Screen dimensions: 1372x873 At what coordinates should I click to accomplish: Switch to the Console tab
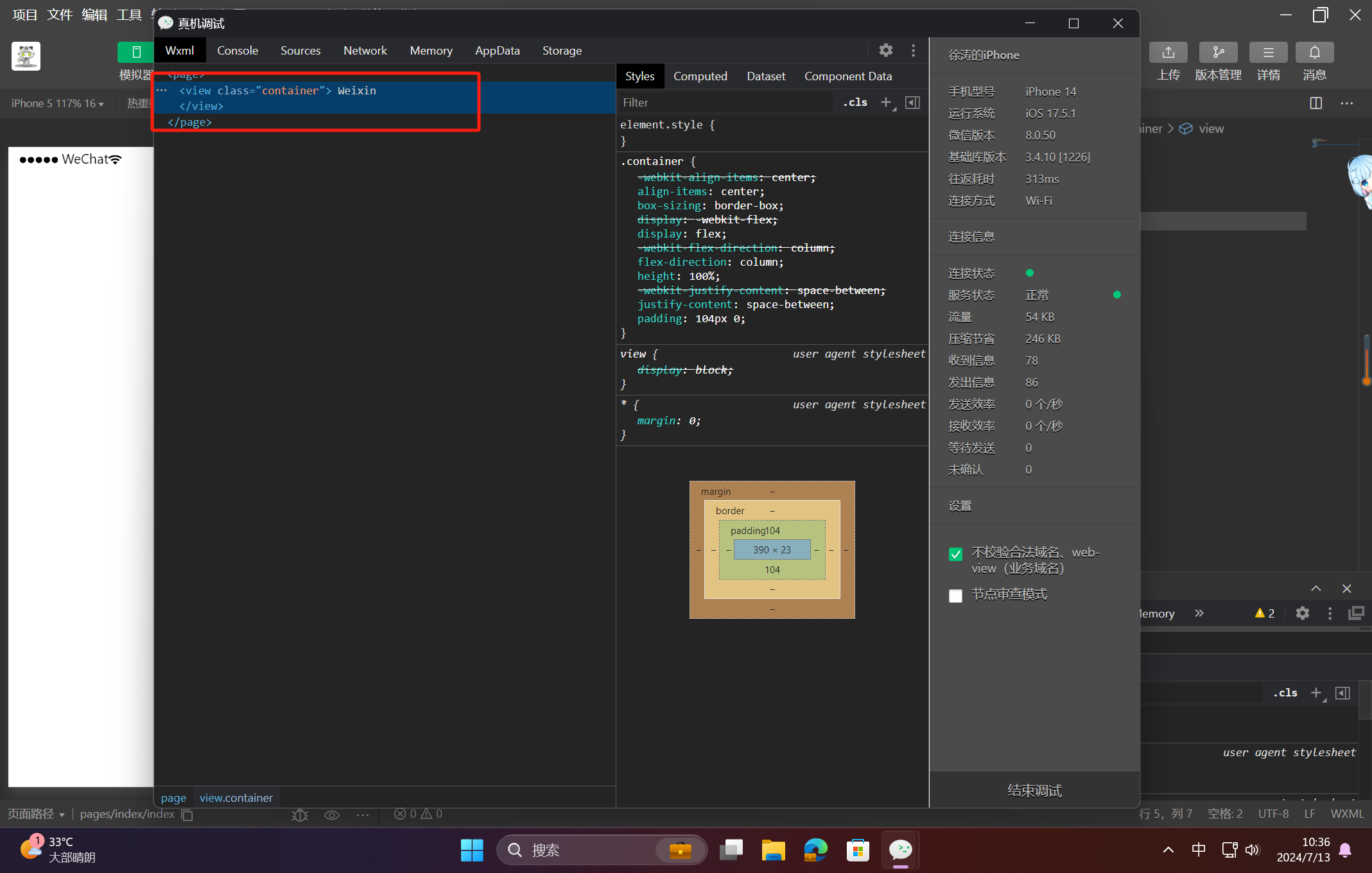[237, 50]
